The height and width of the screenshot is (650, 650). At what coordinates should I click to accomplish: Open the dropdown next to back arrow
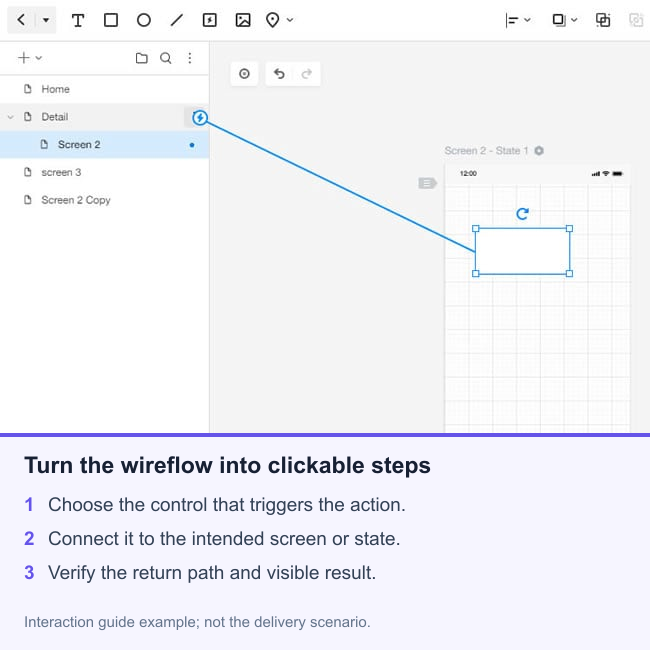coord(46,19)
